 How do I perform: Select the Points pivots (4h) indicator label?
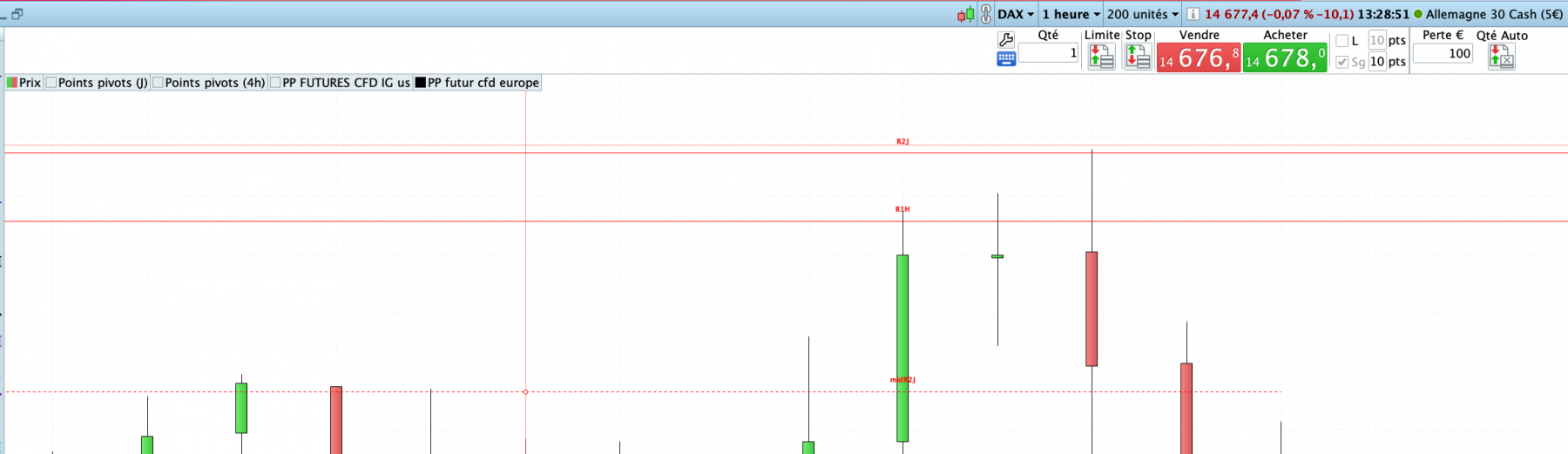(214, 83)
